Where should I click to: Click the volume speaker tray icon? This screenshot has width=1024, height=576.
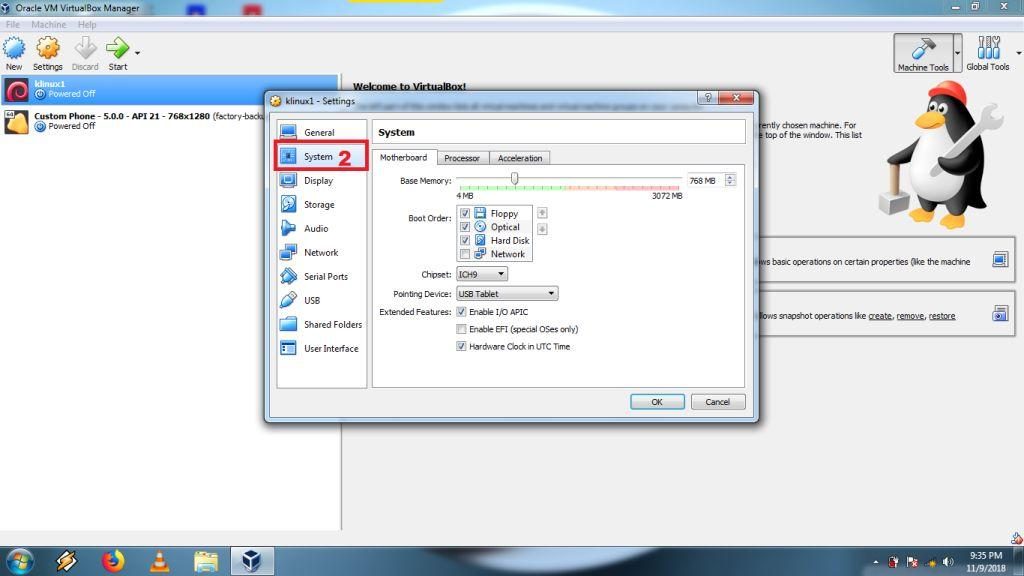click(948, 562)
